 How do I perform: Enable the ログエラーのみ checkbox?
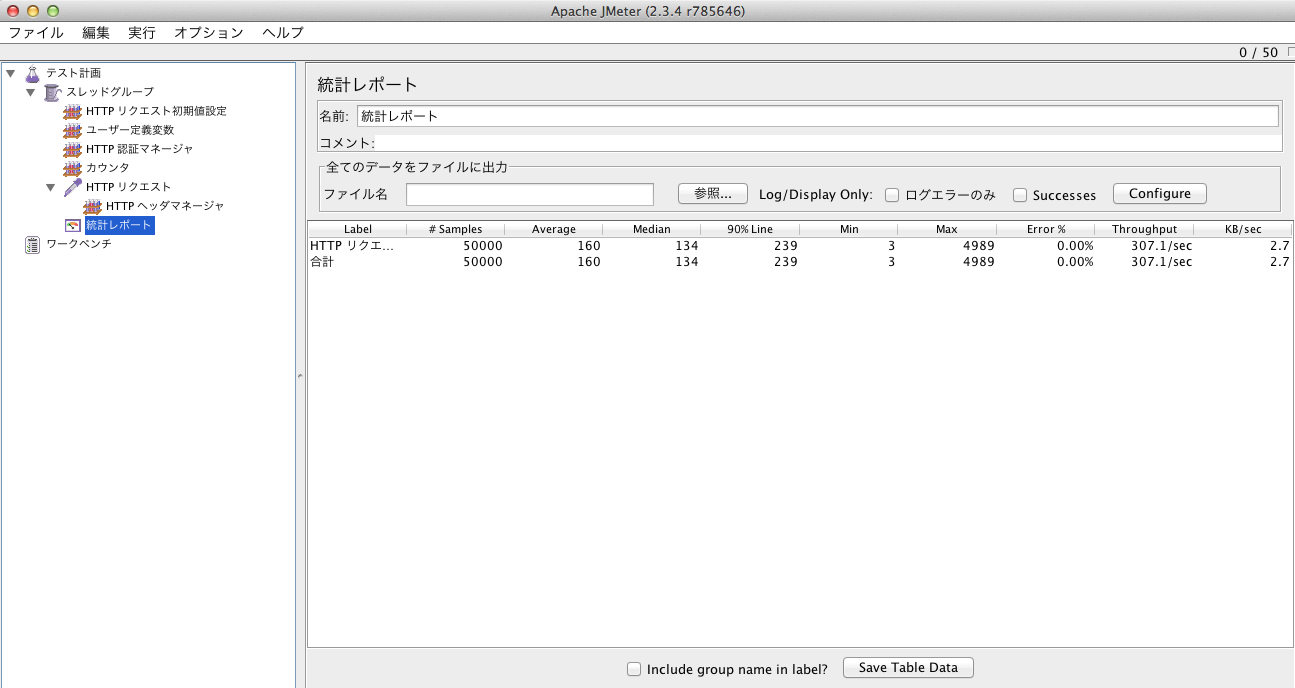(892, 195)
